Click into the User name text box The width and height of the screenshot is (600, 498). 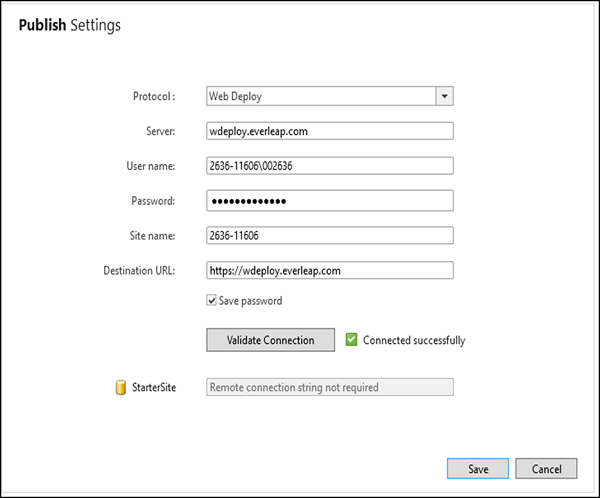point(330,166)
